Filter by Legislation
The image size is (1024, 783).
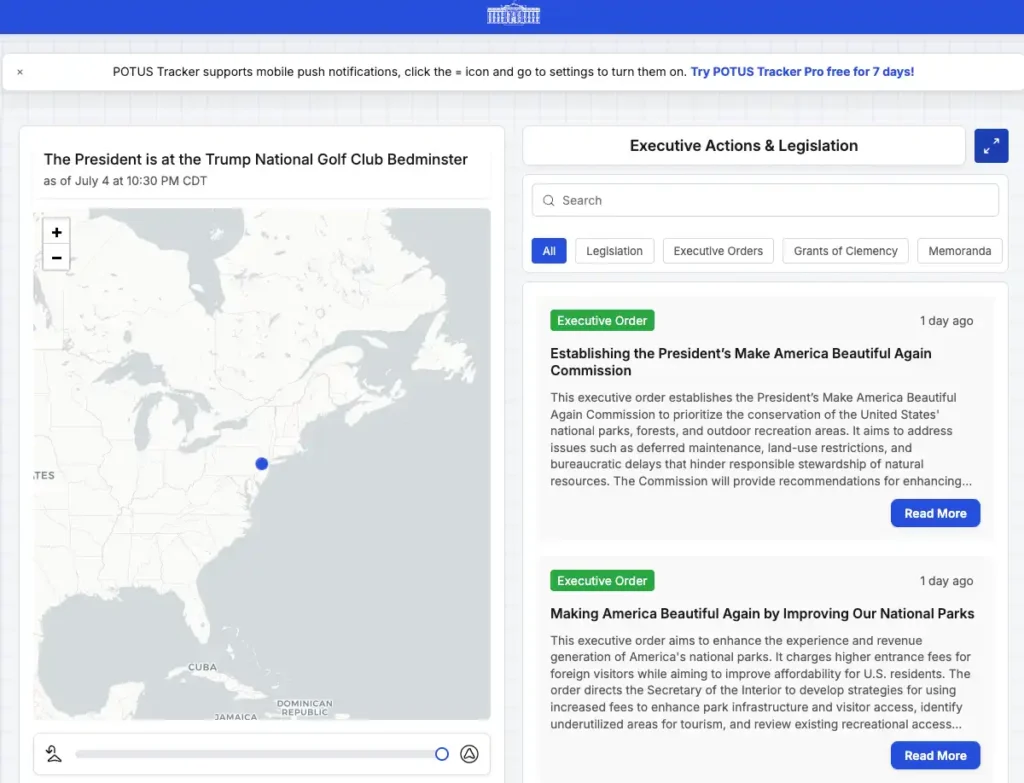[x=614, y=251]
